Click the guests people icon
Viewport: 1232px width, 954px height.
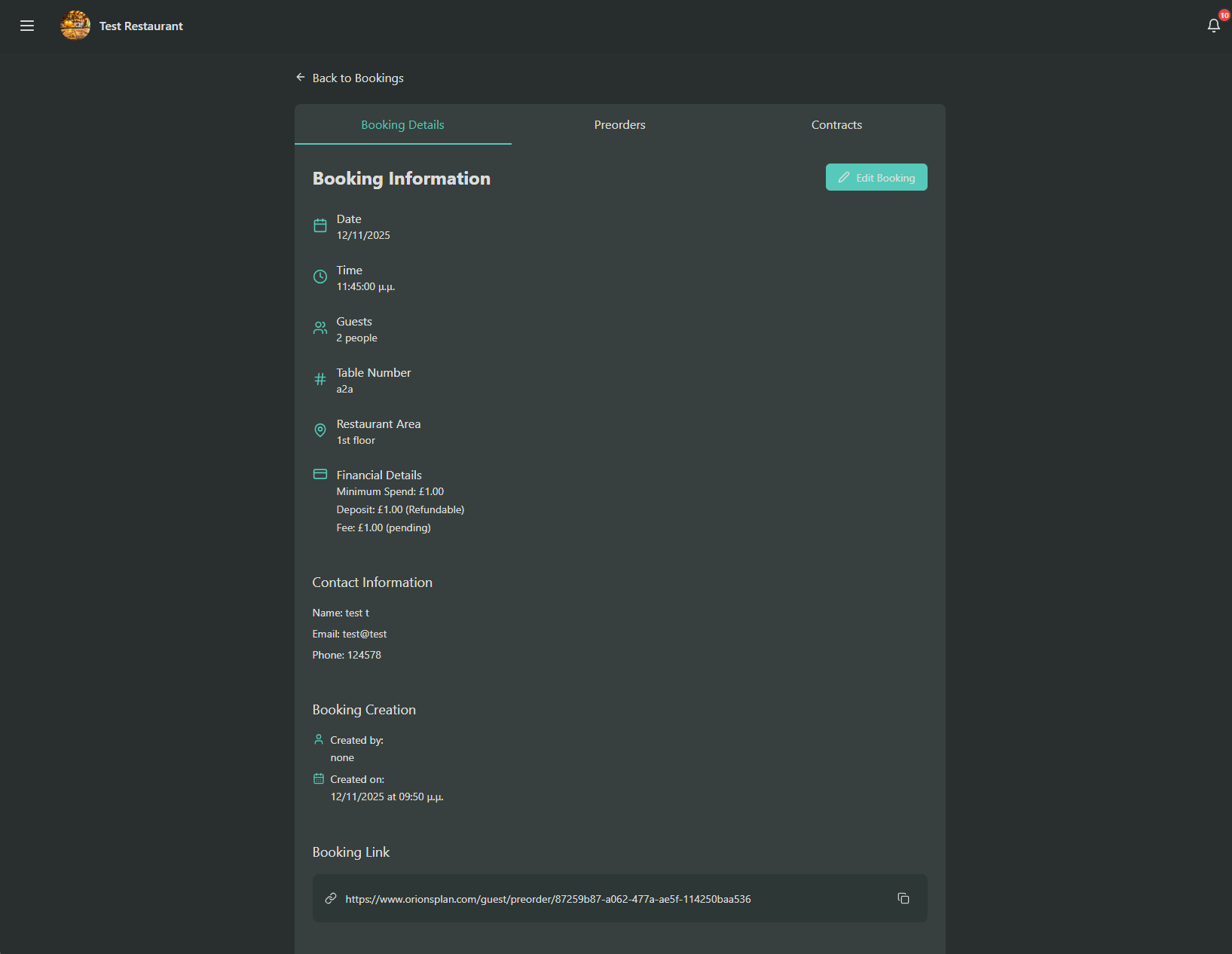pyautogui.click(x=319, y=328)
